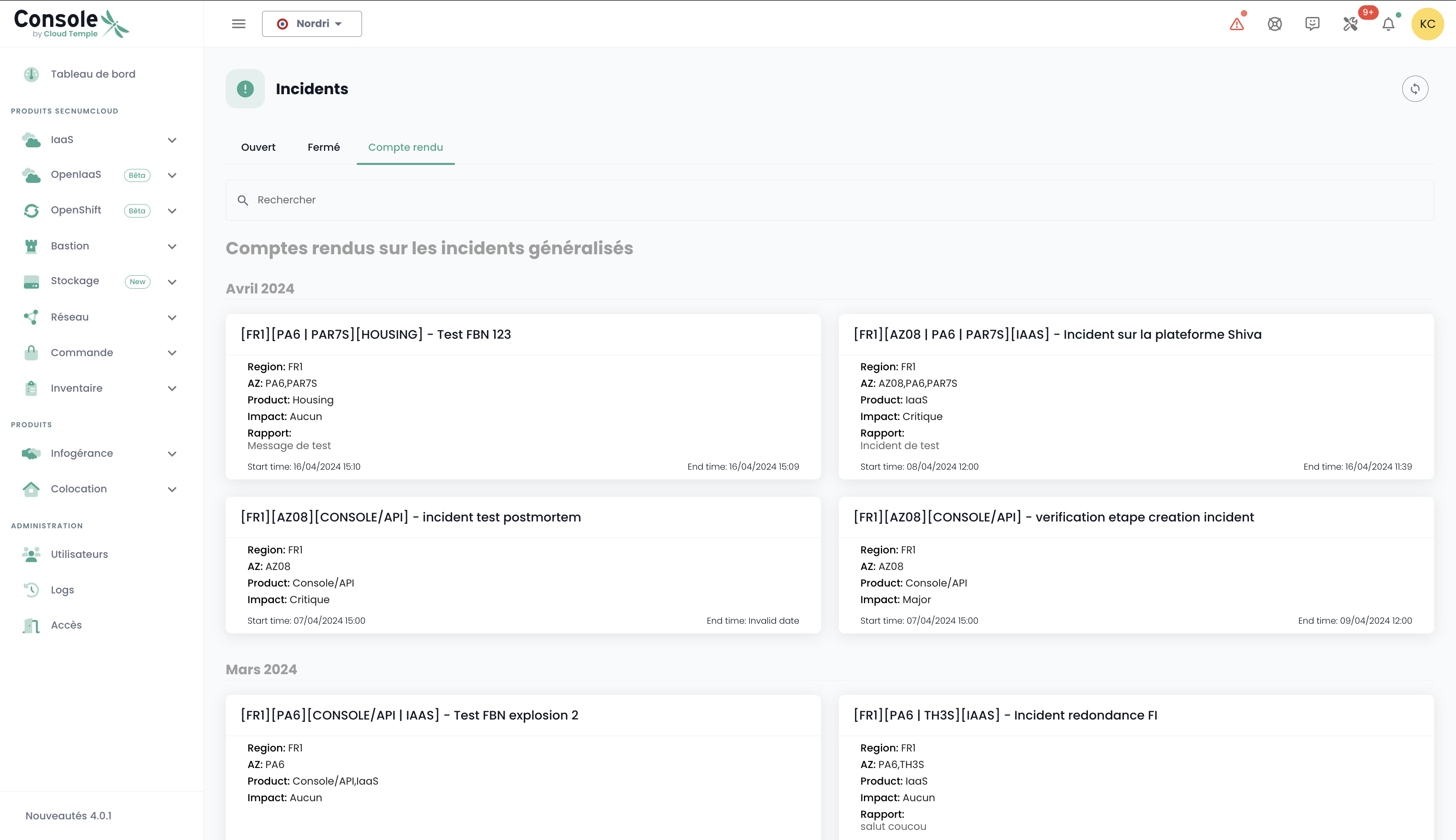Expand the IaaS sidebar section
Screen dimensions: 1456x840
[x=171, y=140]
